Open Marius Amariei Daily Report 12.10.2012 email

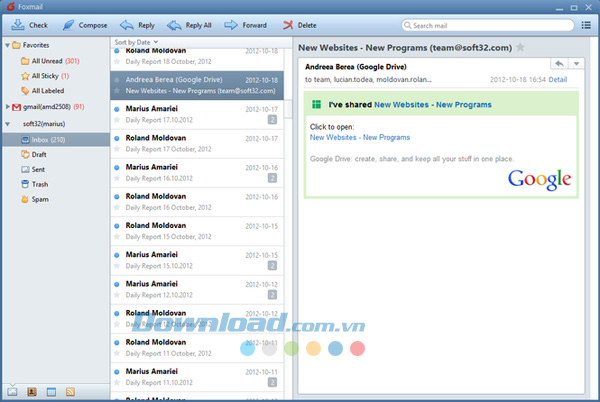pyautogui.click(x=197, y=290)
